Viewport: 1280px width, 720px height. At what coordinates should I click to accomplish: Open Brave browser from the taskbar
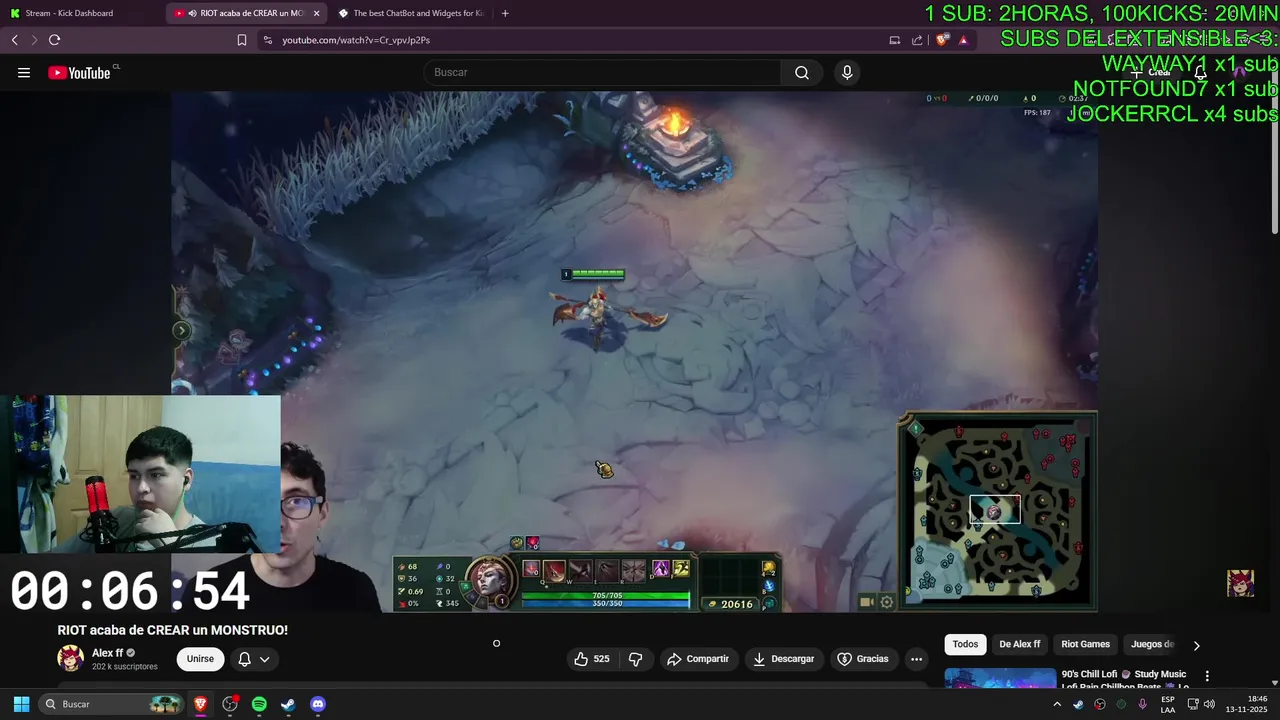[x=201, y=704]
